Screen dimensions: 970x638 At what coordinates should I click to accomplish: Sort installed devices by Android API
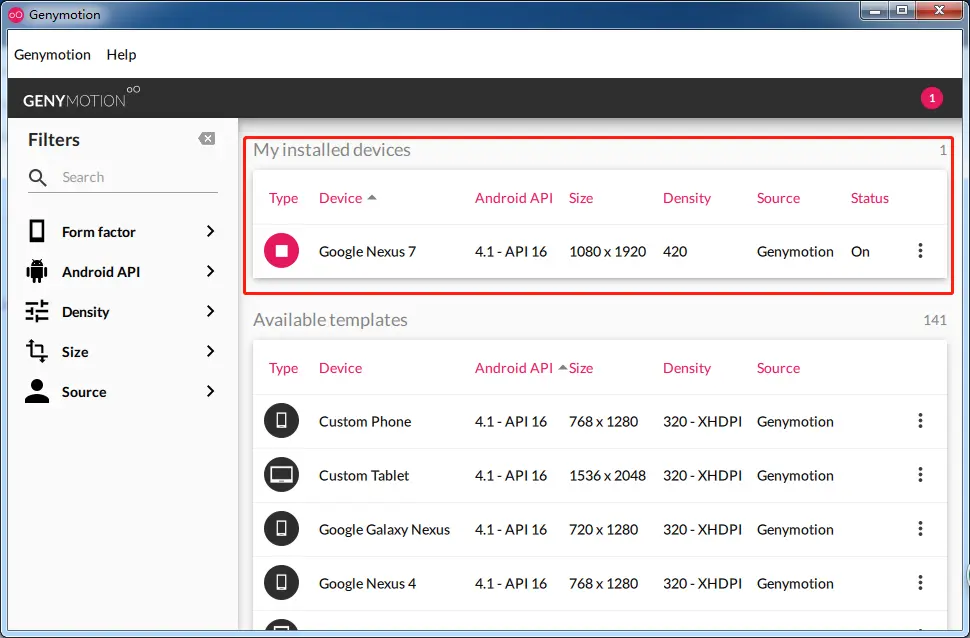click(x=513, y=198)
